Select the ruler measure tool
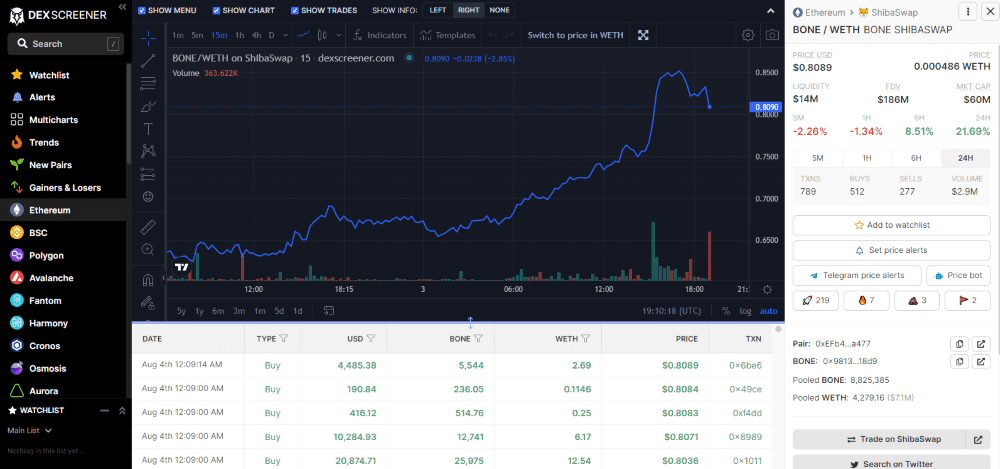The image size is (1000, 469). click(148, 227)
